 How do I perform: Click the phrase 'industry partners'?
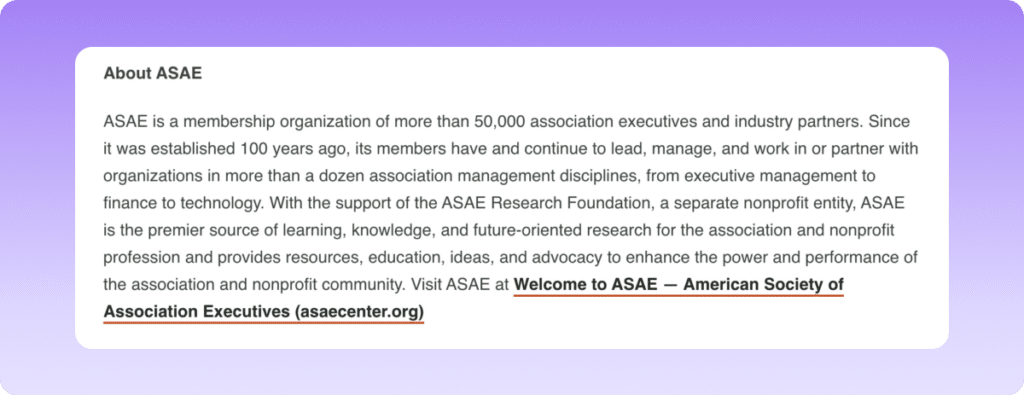(x=799, y=122)
